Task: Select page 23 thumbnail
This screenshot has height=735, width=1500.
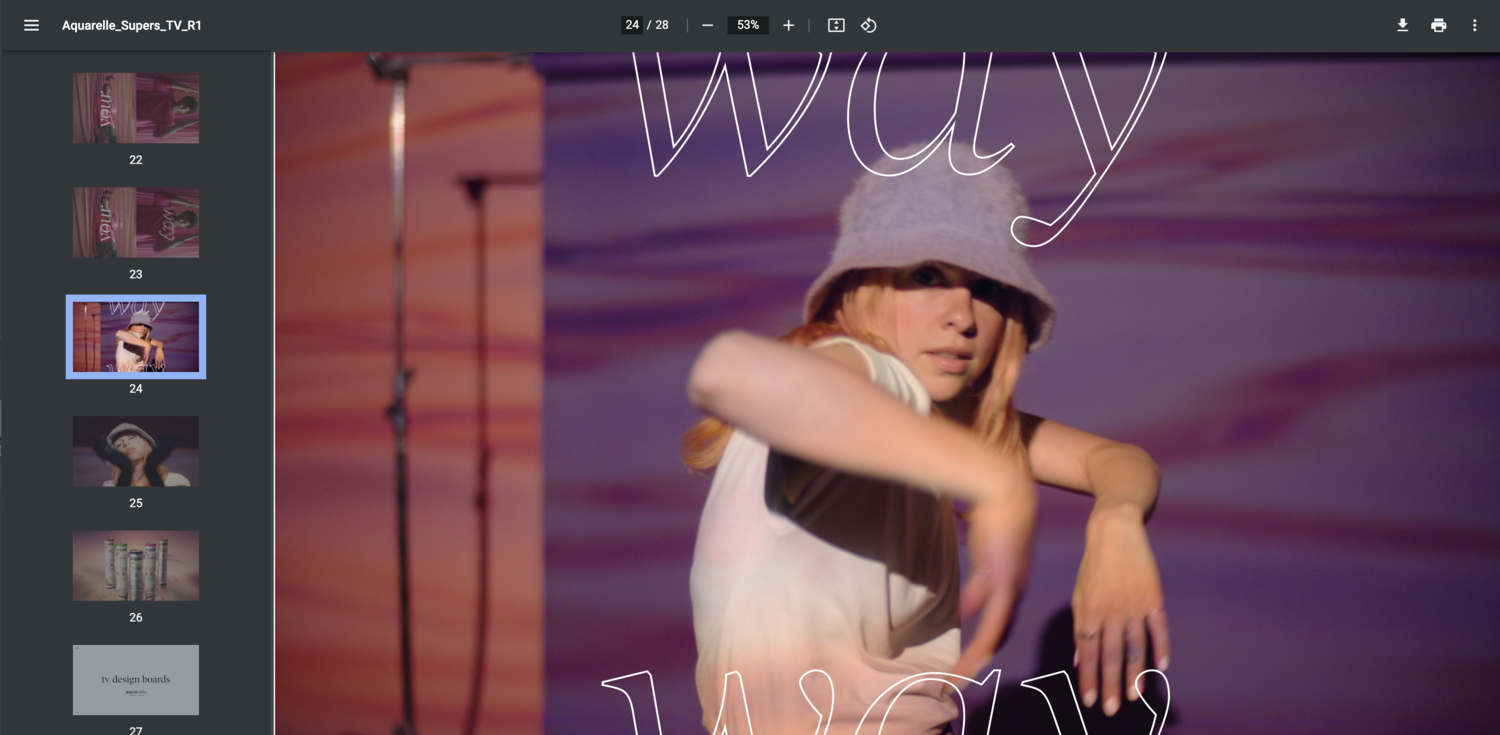Action: point(136,222)
